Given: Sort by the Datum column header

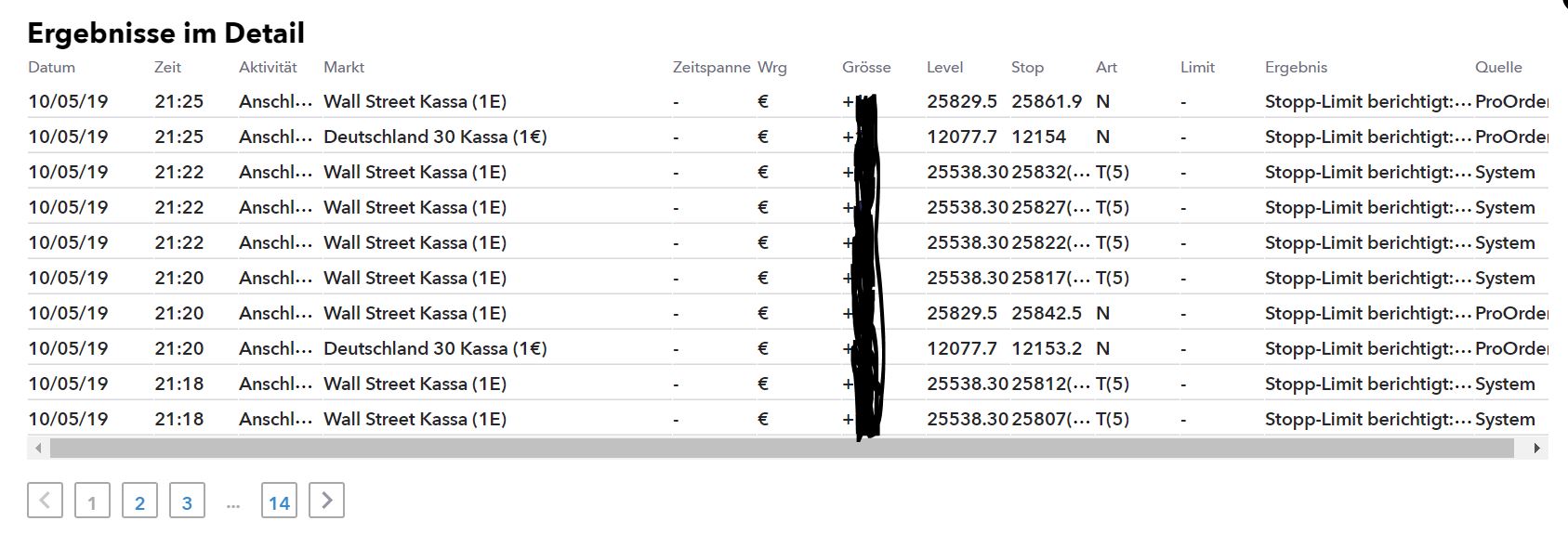Looking at the screenshot, I should [52, 67].
